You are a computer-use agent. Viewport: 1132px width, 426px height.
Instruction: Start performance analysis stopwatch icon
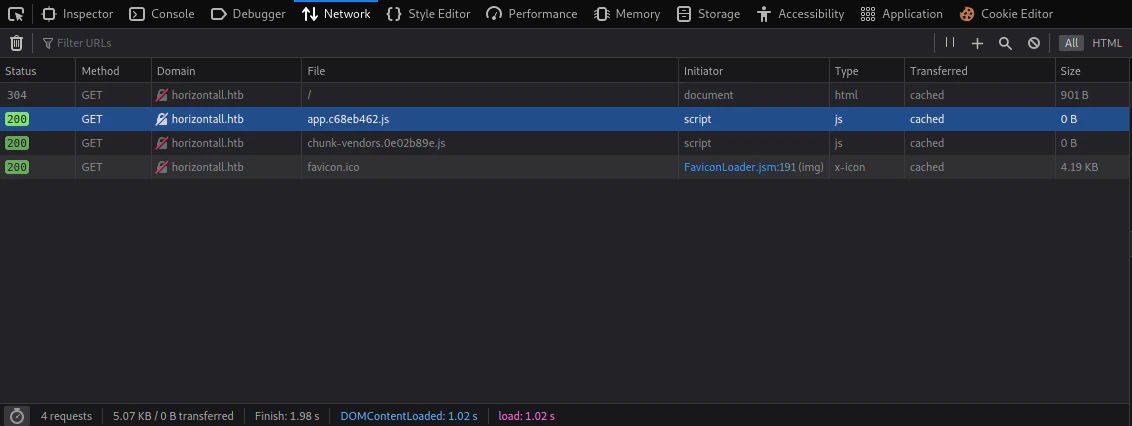(17, 416)
